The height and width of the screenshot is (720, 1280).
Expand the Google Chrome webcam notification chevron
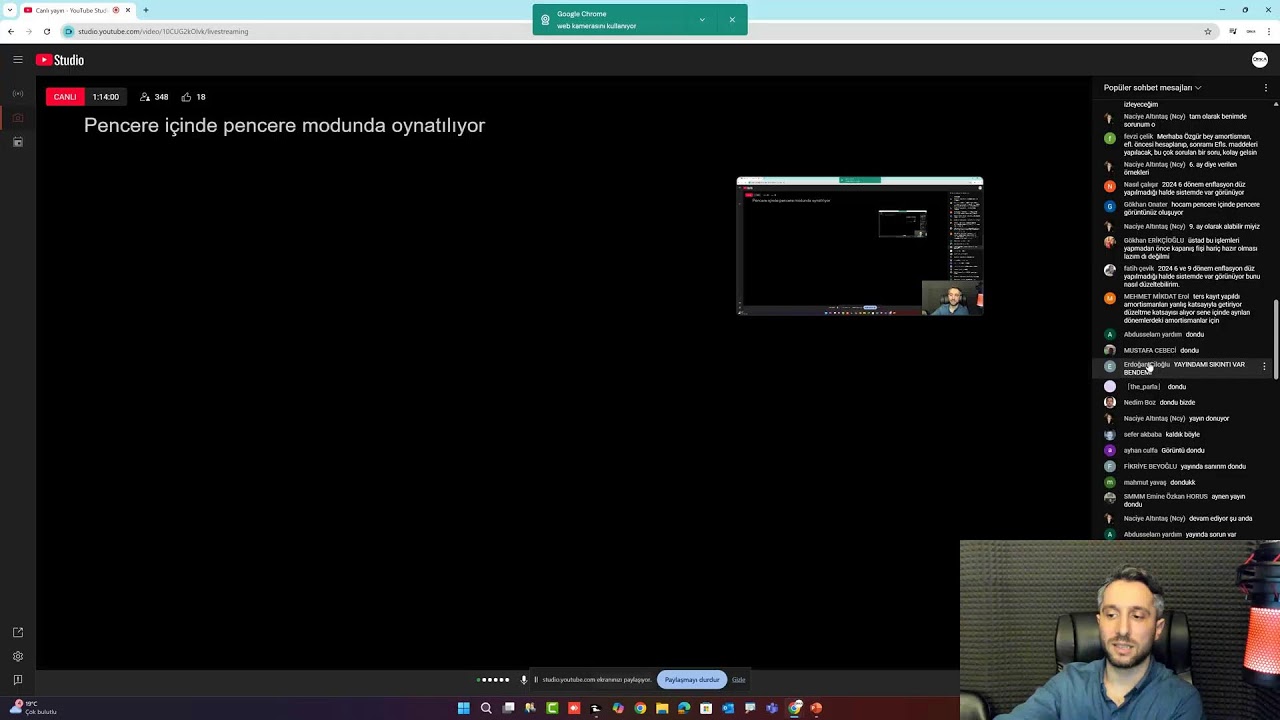click(x=702, y=19)
